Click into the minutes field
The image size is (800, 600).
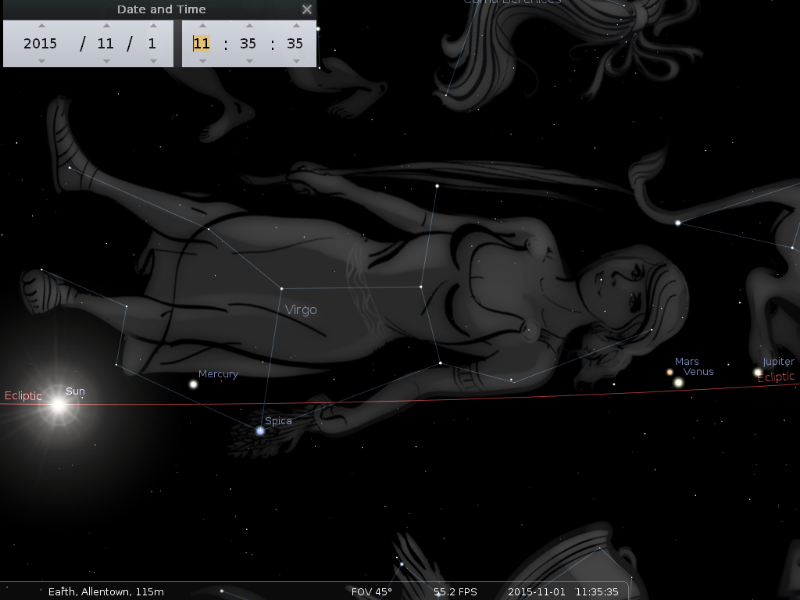(248, 44)
